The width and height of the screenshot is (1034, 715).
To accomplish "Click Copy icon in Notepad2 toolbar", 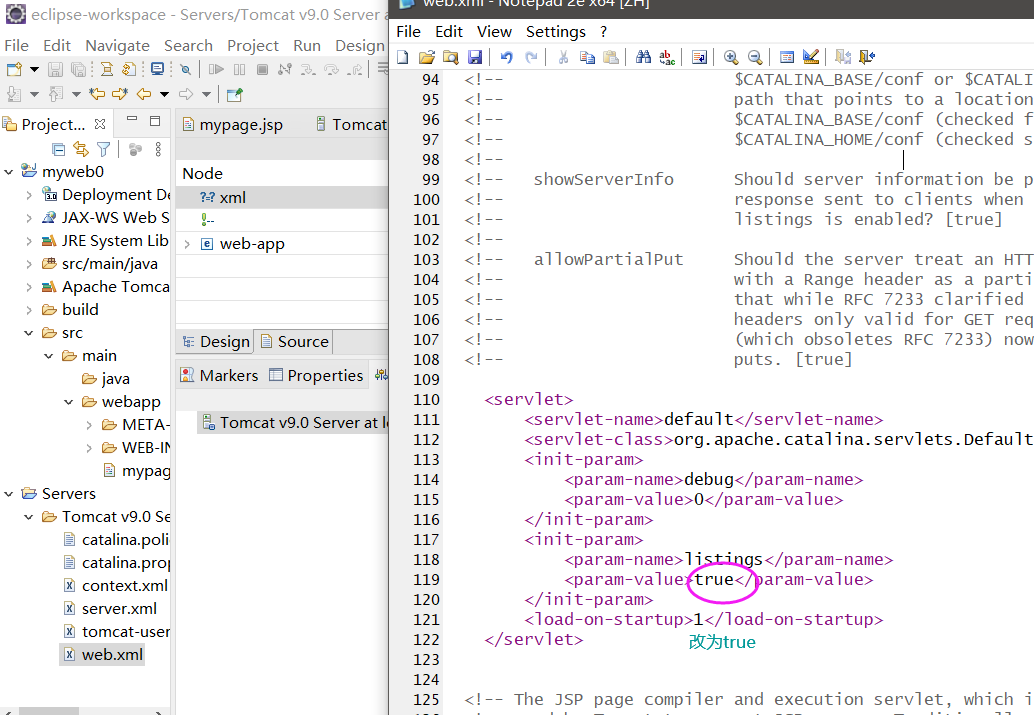I will point(587,57).
